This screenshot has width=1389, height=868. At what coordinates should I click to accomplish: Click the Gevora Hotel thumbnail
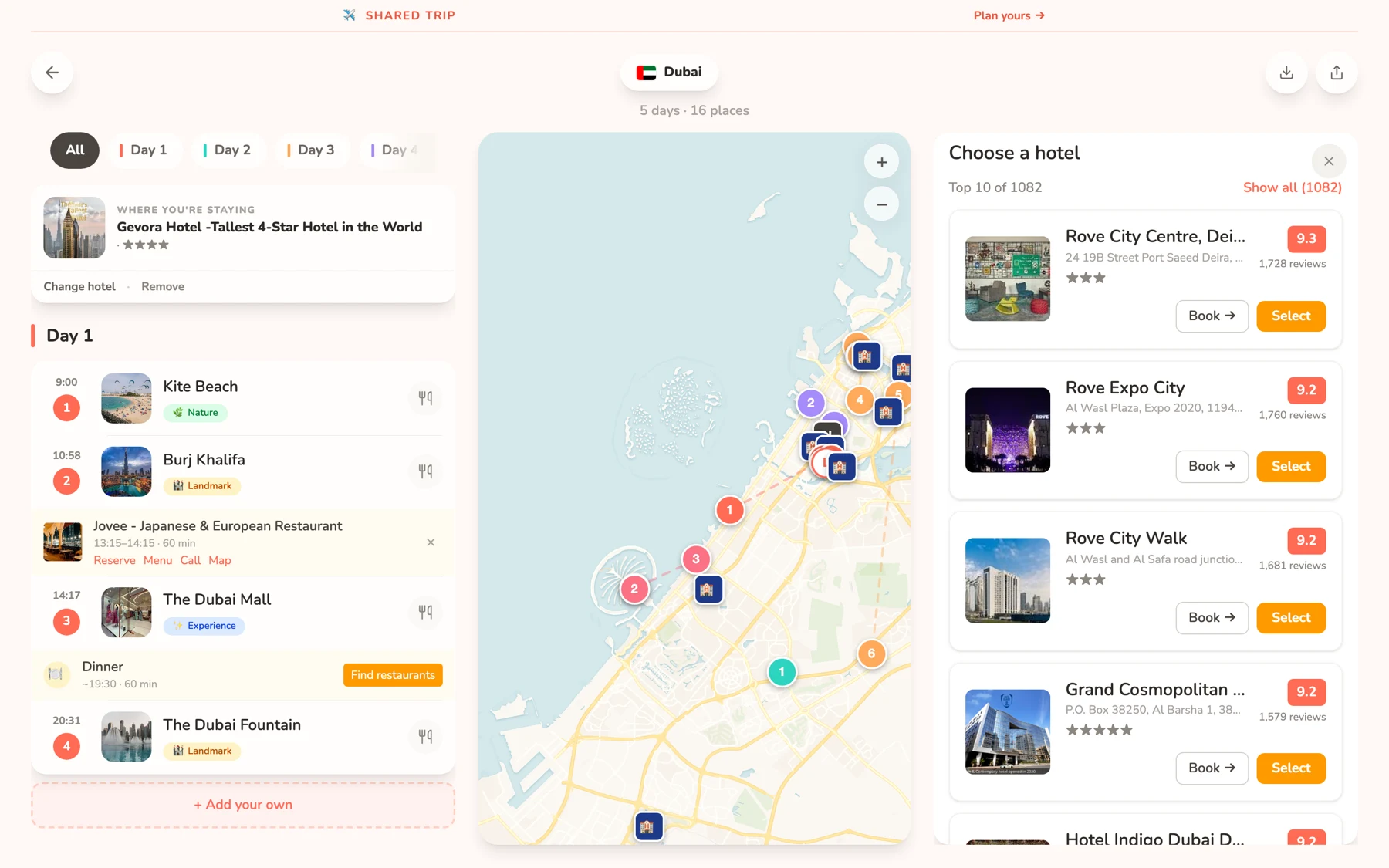[x=74, y=228]
